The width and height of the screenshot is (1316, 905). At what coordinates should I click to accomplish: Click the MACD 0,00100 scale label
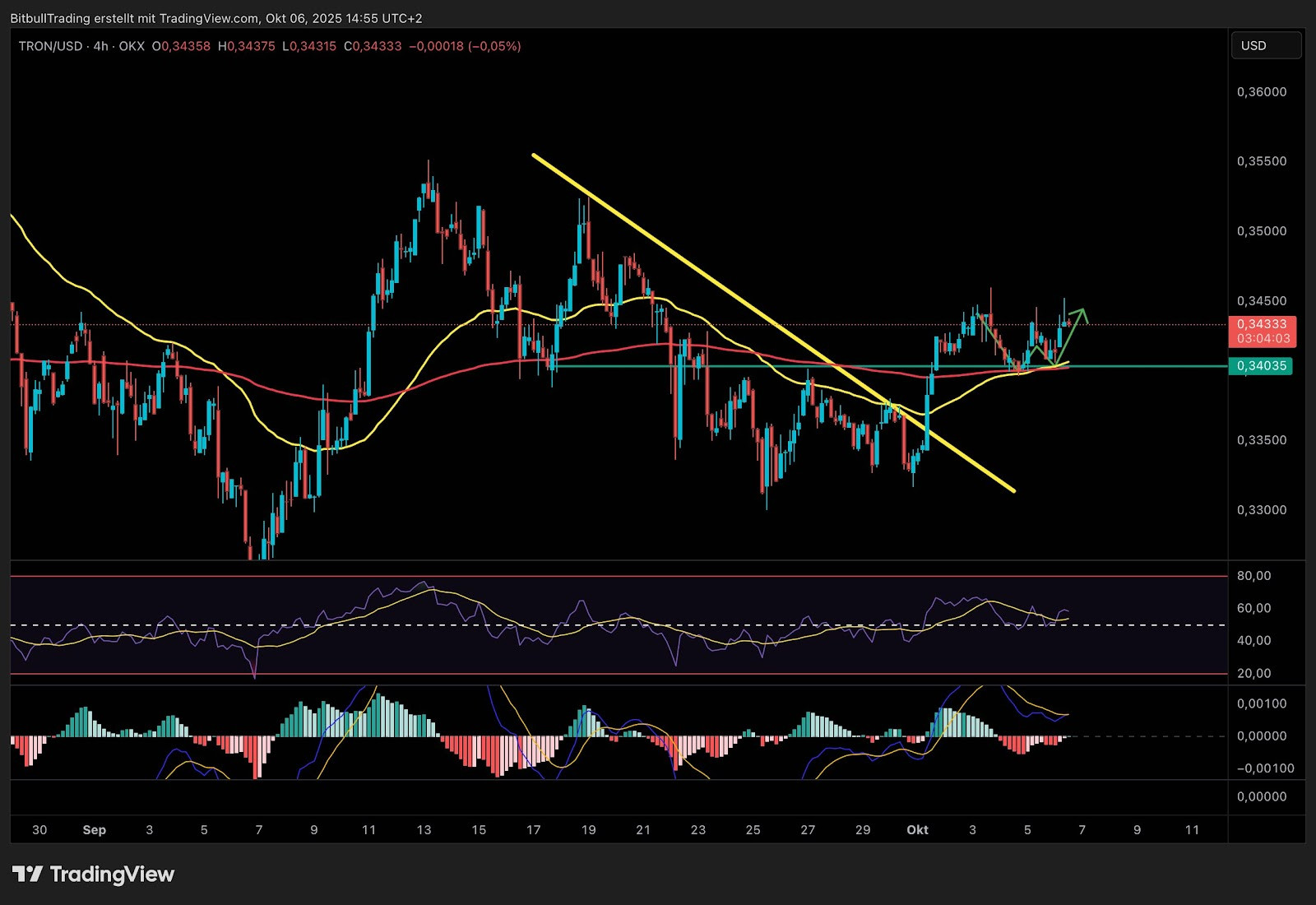pos(1261,704)
